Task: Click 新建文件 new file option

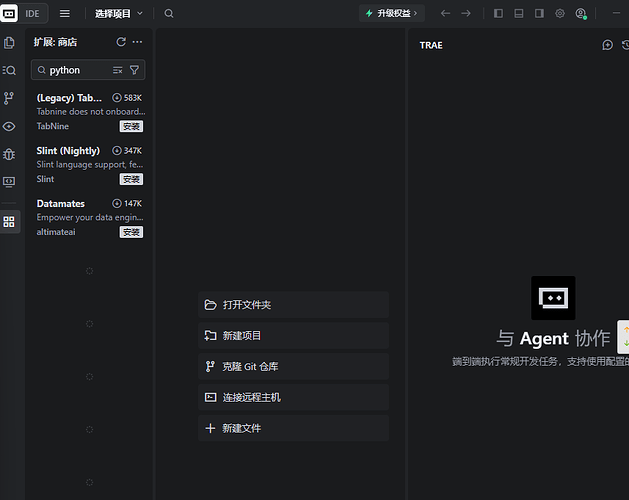Action: 293,429
